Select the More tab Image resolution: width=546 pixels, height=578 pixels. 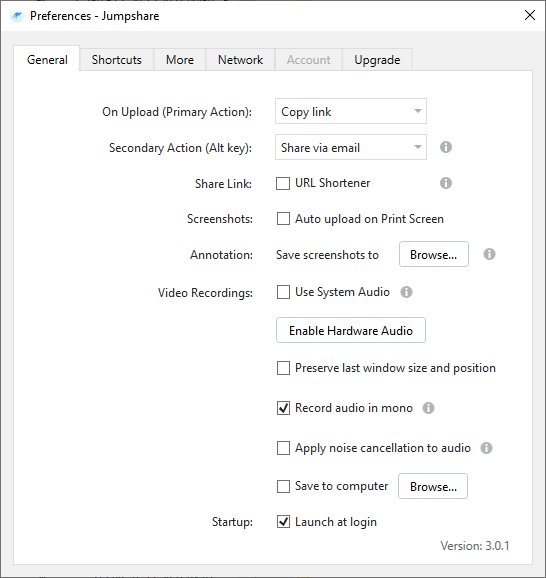pyautogui.click(x=180, y=60)
